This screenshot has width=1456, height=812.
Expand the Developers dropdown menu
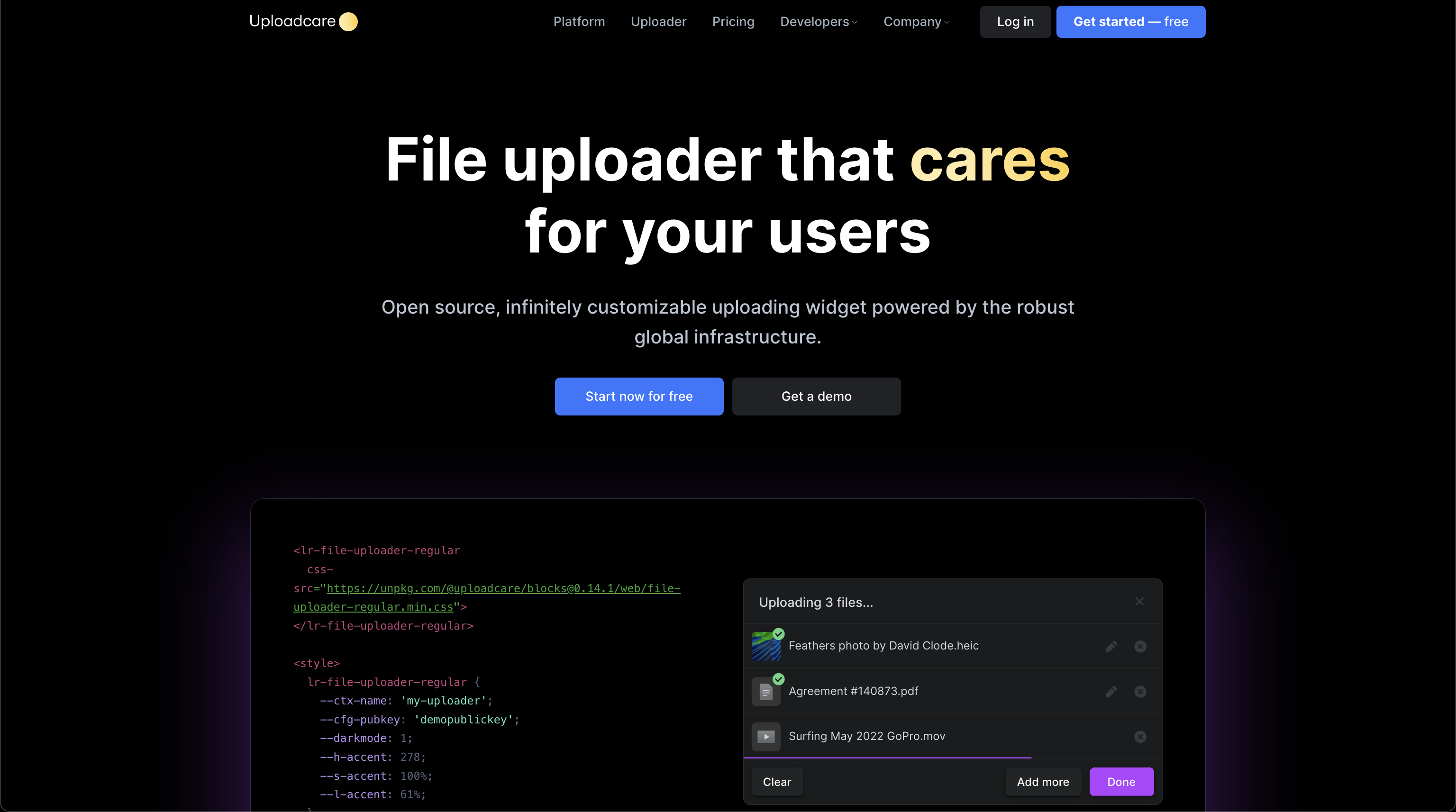(819, 21)
